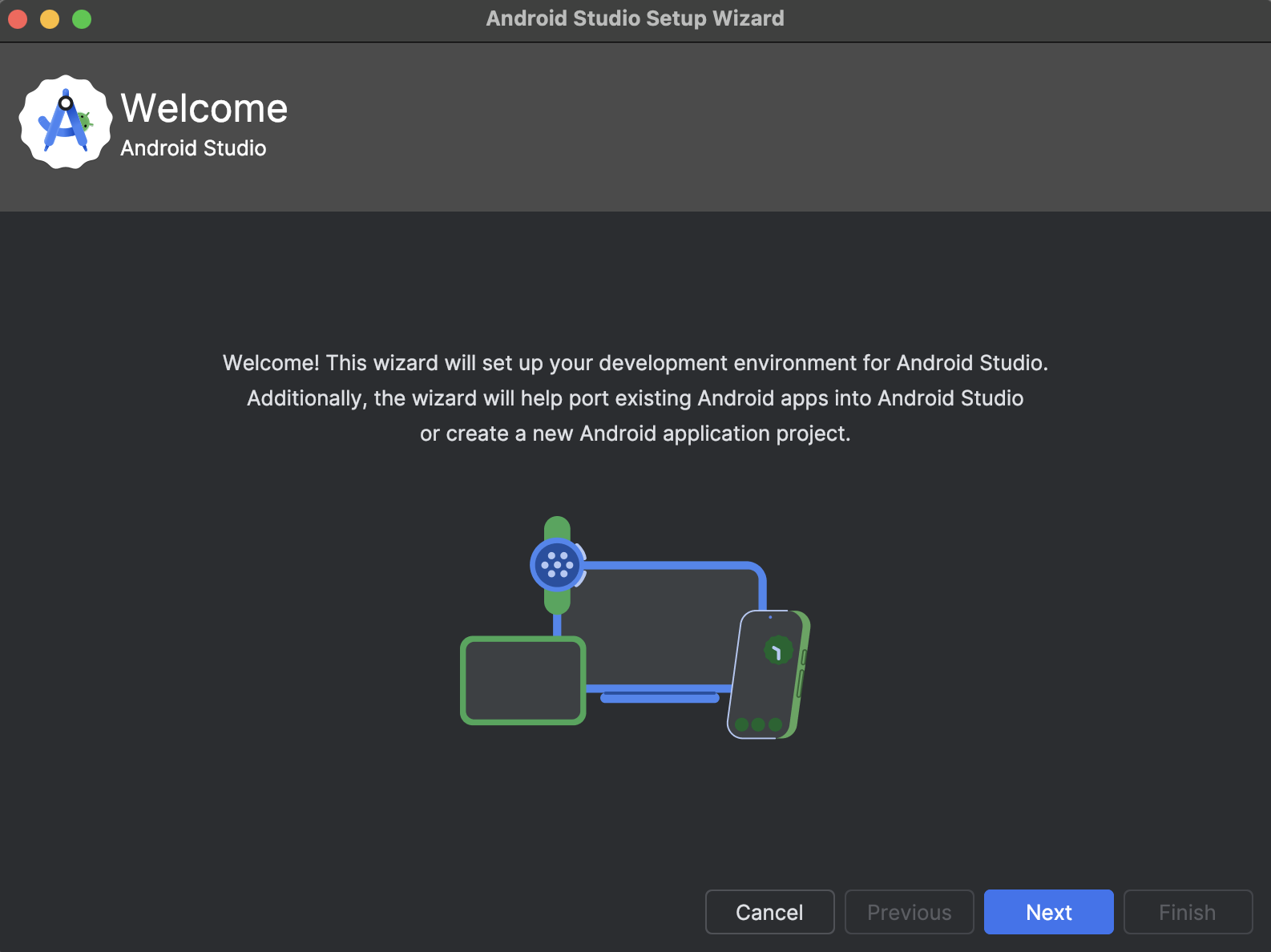Maximize the window with the green button

point(82,18)
